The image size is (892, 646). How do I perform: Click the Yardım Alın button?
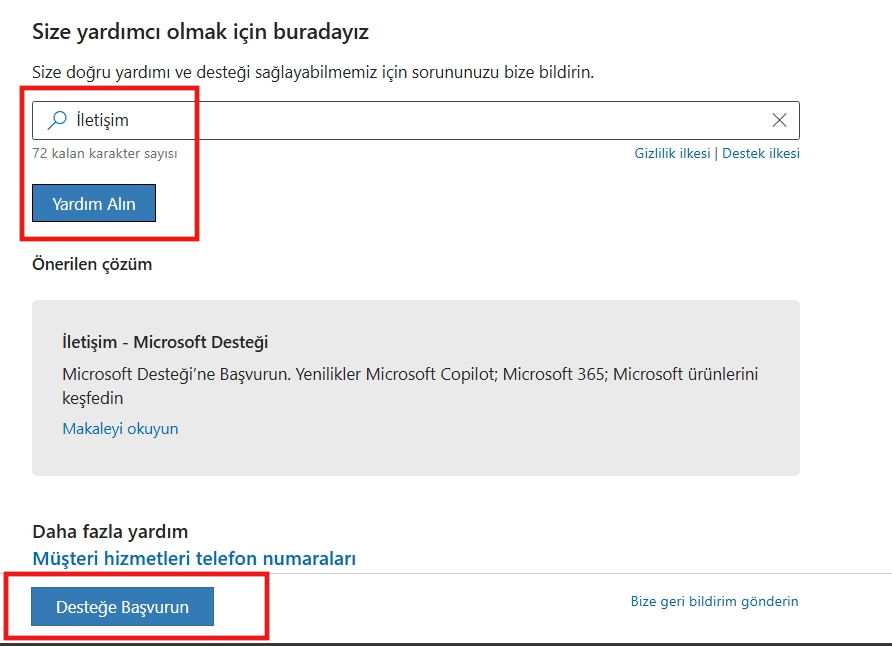pos(94,203)
